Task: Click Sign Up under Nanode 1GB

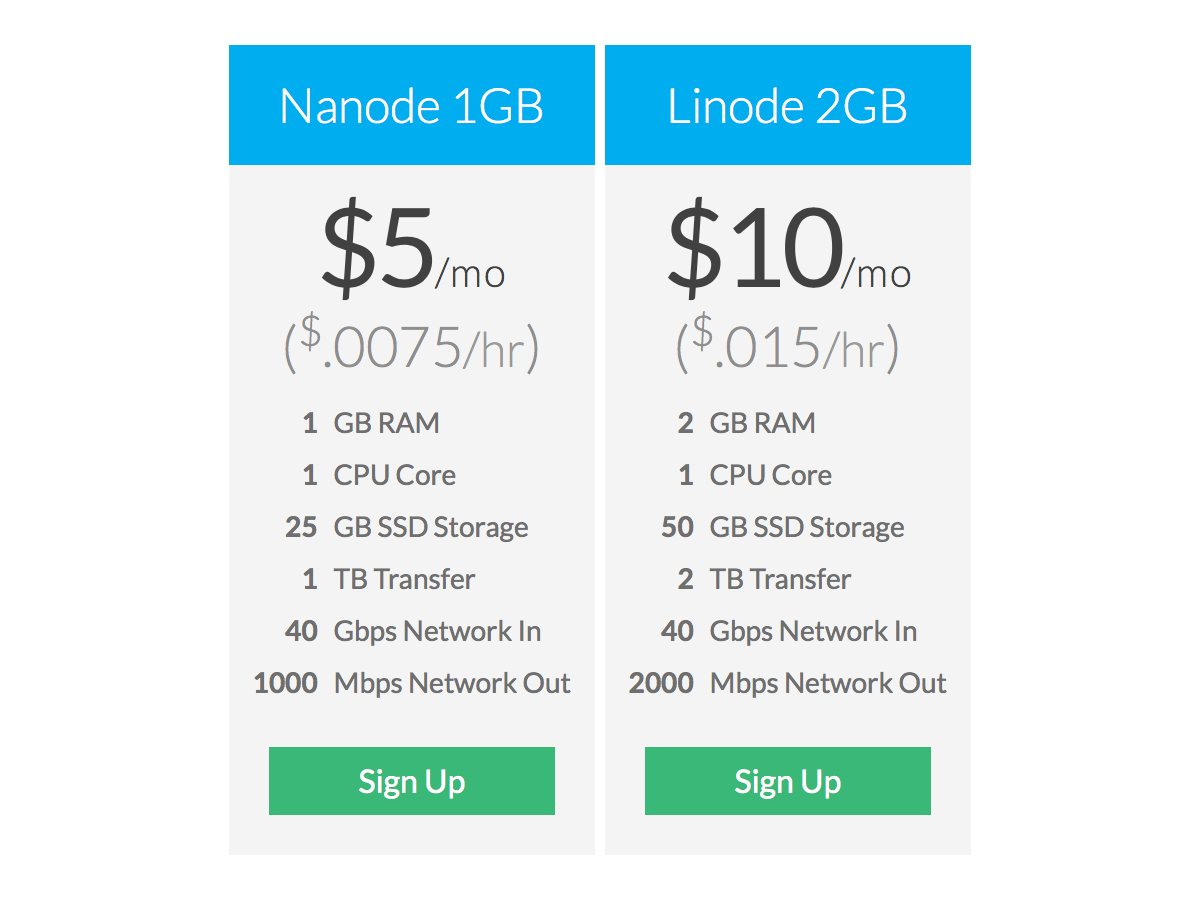Action: coord(411,781)
